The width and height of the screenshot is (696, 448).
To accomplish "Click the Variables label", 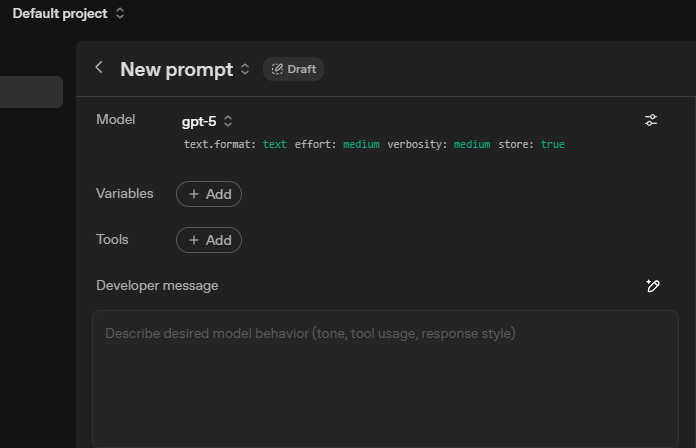I will click(x=125, y=193).
